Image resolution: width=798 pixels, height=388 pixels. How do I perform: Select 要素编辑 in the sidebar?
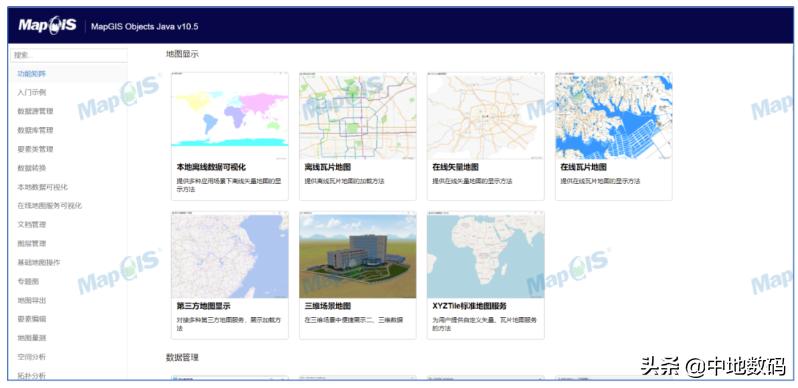(x=32, y=319)
